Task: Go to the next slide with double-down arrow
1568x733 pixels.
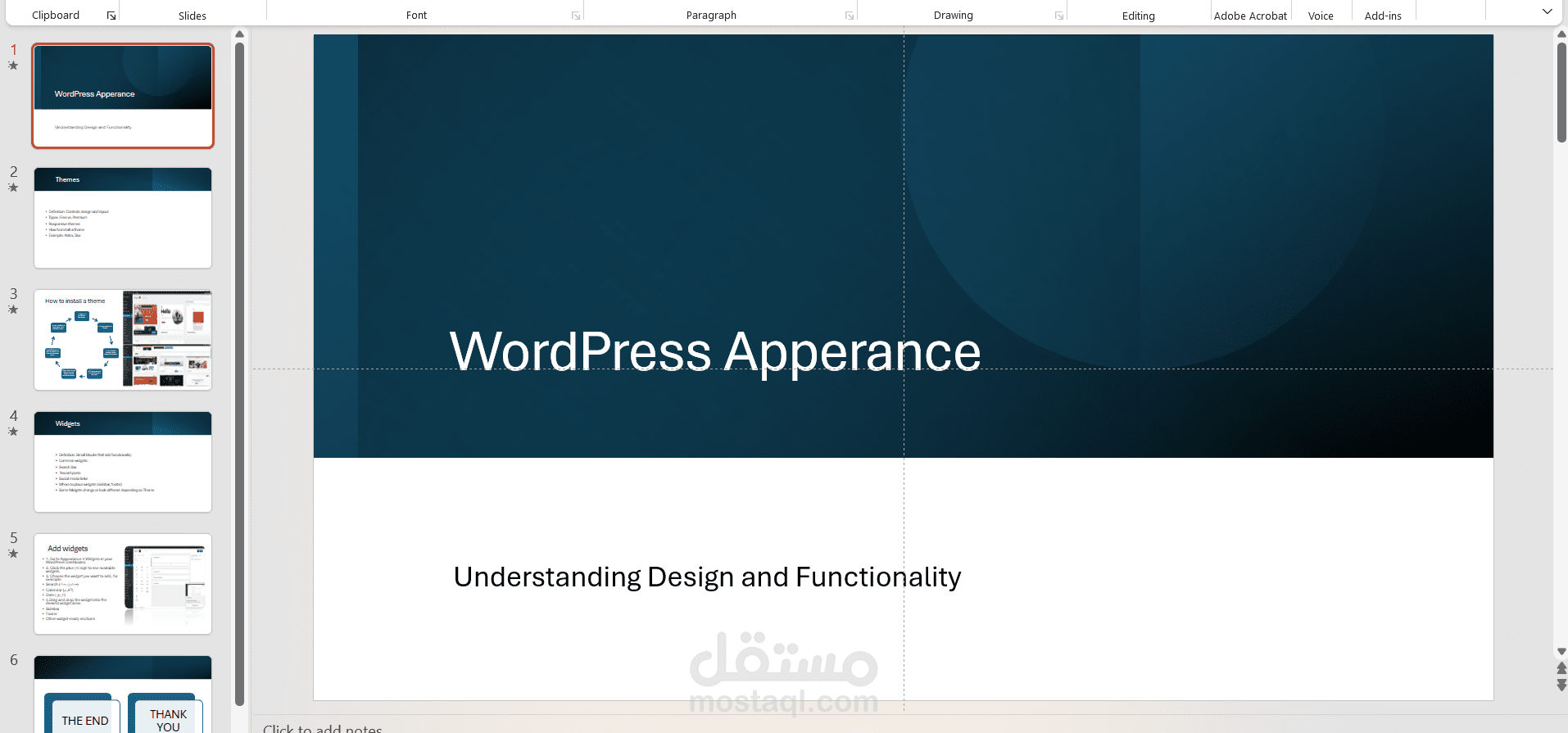Action: pos(1561,685)
